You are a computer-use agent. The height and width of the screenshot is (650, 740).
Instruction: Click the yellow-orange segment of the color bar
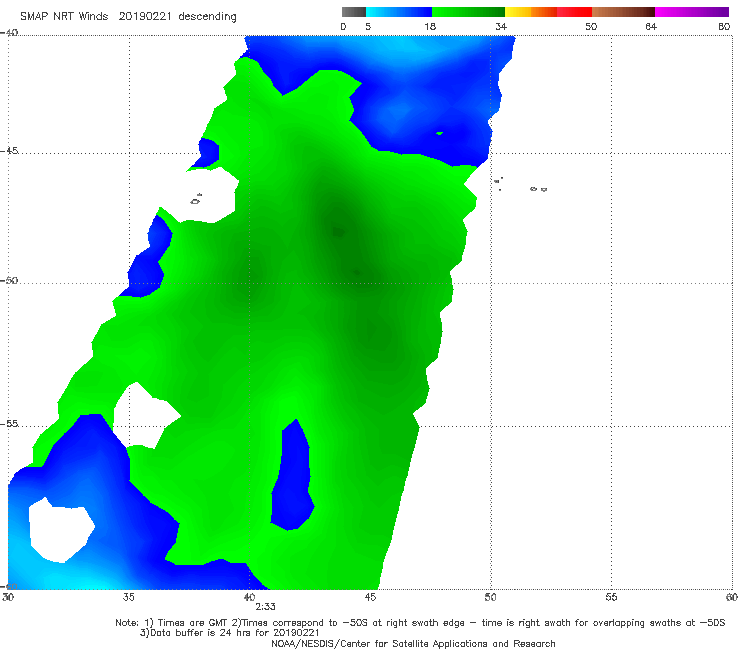[531, 12]
